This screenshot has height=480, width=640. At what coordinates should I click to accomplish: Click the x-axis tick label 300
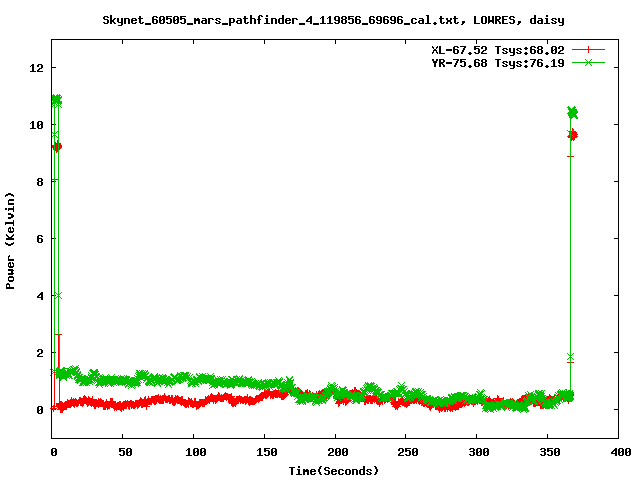(x=479, y=452)
